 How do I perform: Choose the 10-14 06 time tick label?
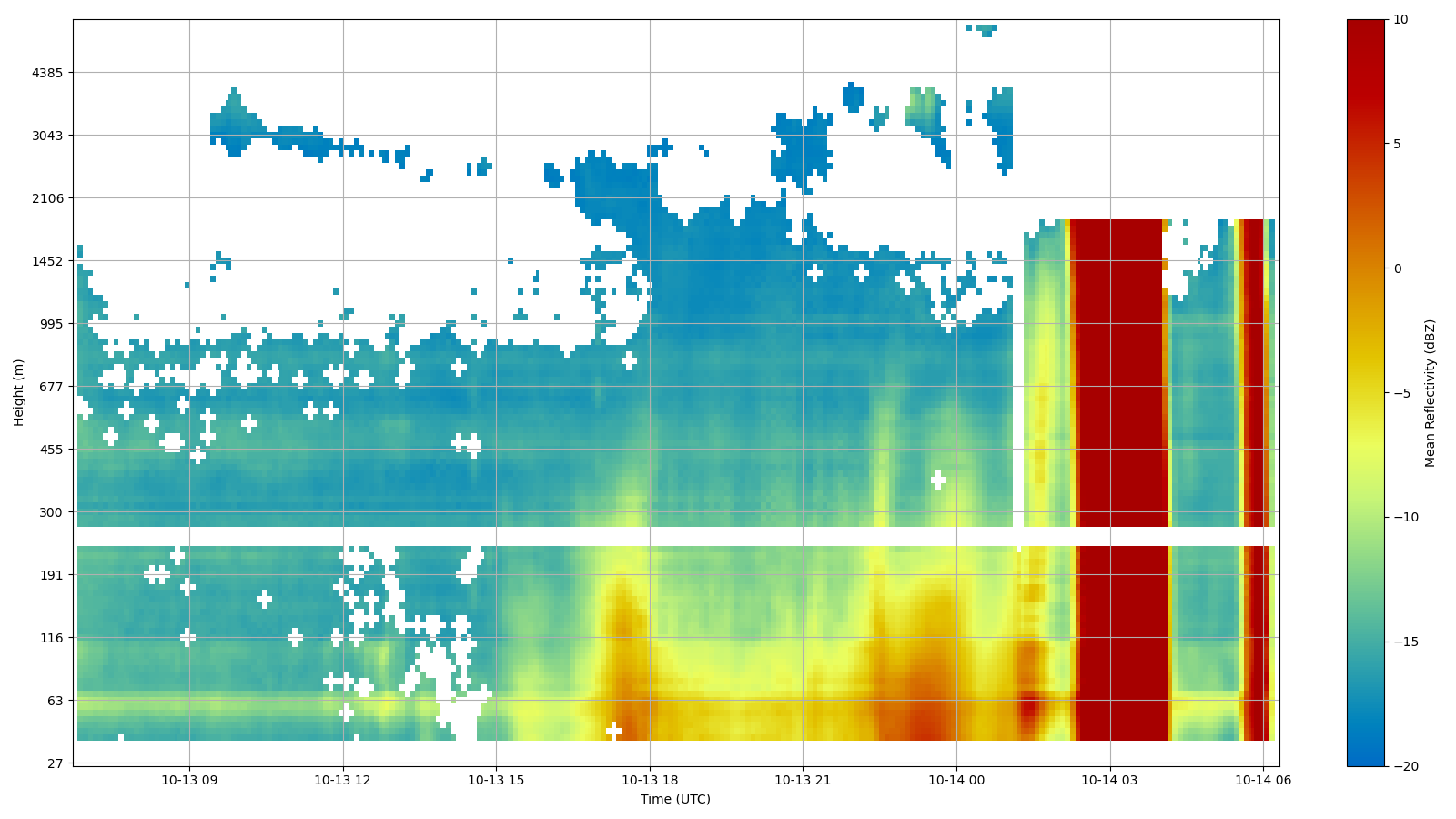pyautogui.click(x=1262, y=780)
